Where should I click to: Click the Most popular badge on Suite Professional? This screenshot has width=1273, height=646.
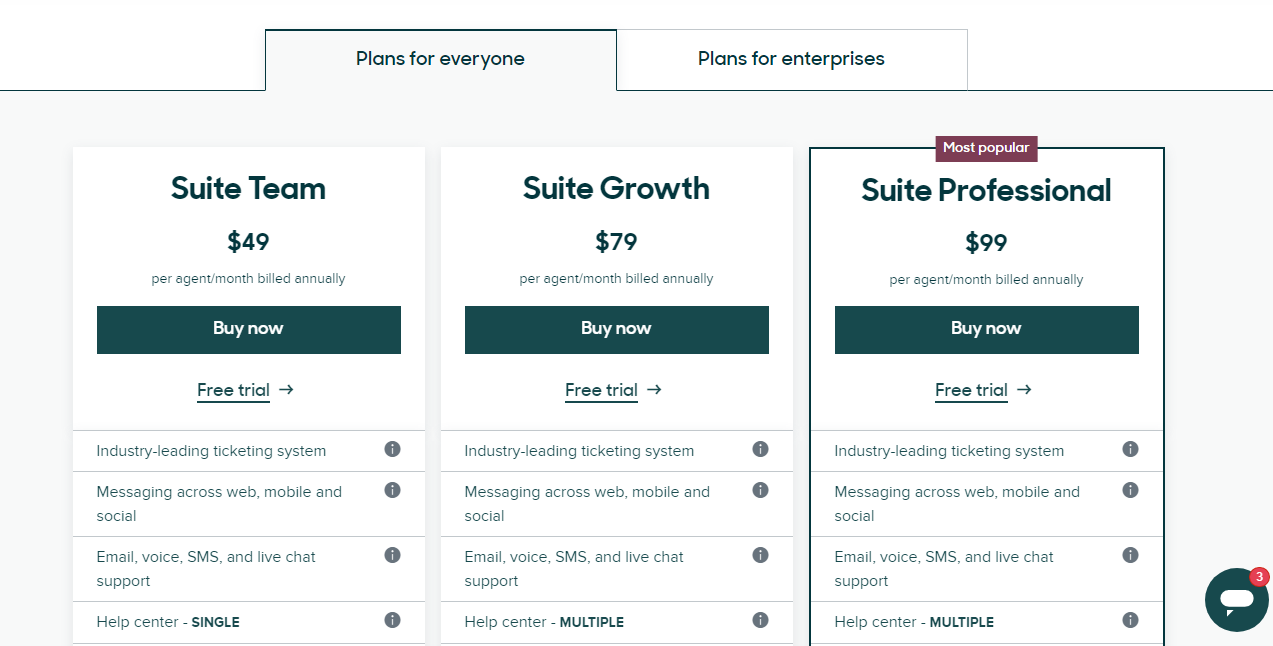click(x=986, y=148)
